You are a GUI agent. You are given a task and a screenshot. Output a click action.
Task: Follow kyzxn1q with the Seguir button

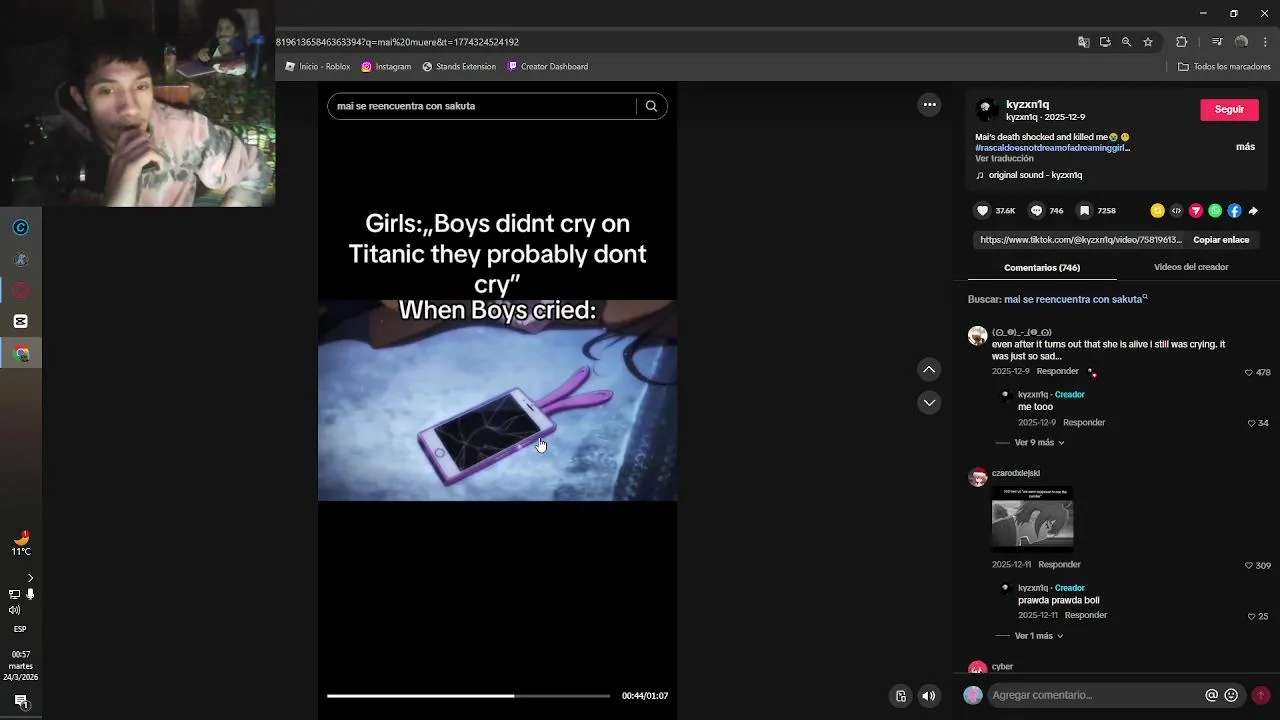point(1229,110)
